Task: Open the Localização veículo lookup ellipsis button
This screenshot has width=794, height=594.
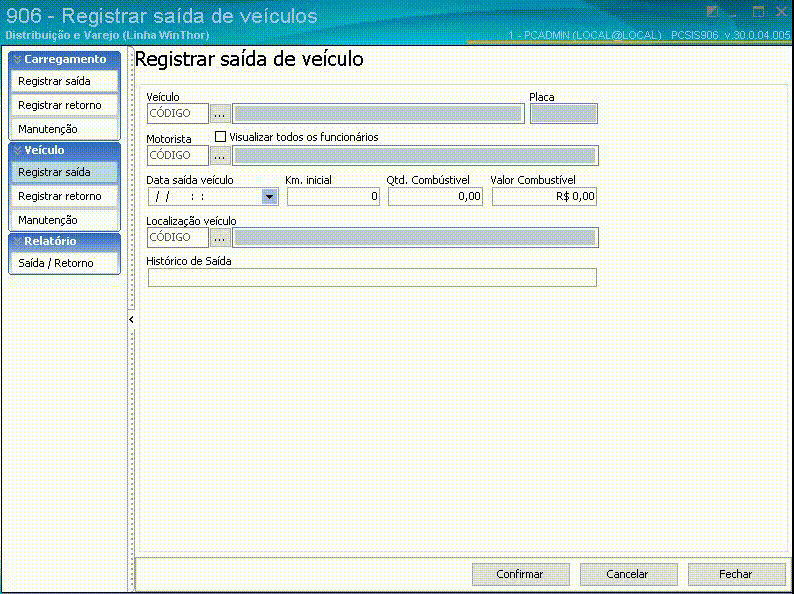Action: [220, 237]
